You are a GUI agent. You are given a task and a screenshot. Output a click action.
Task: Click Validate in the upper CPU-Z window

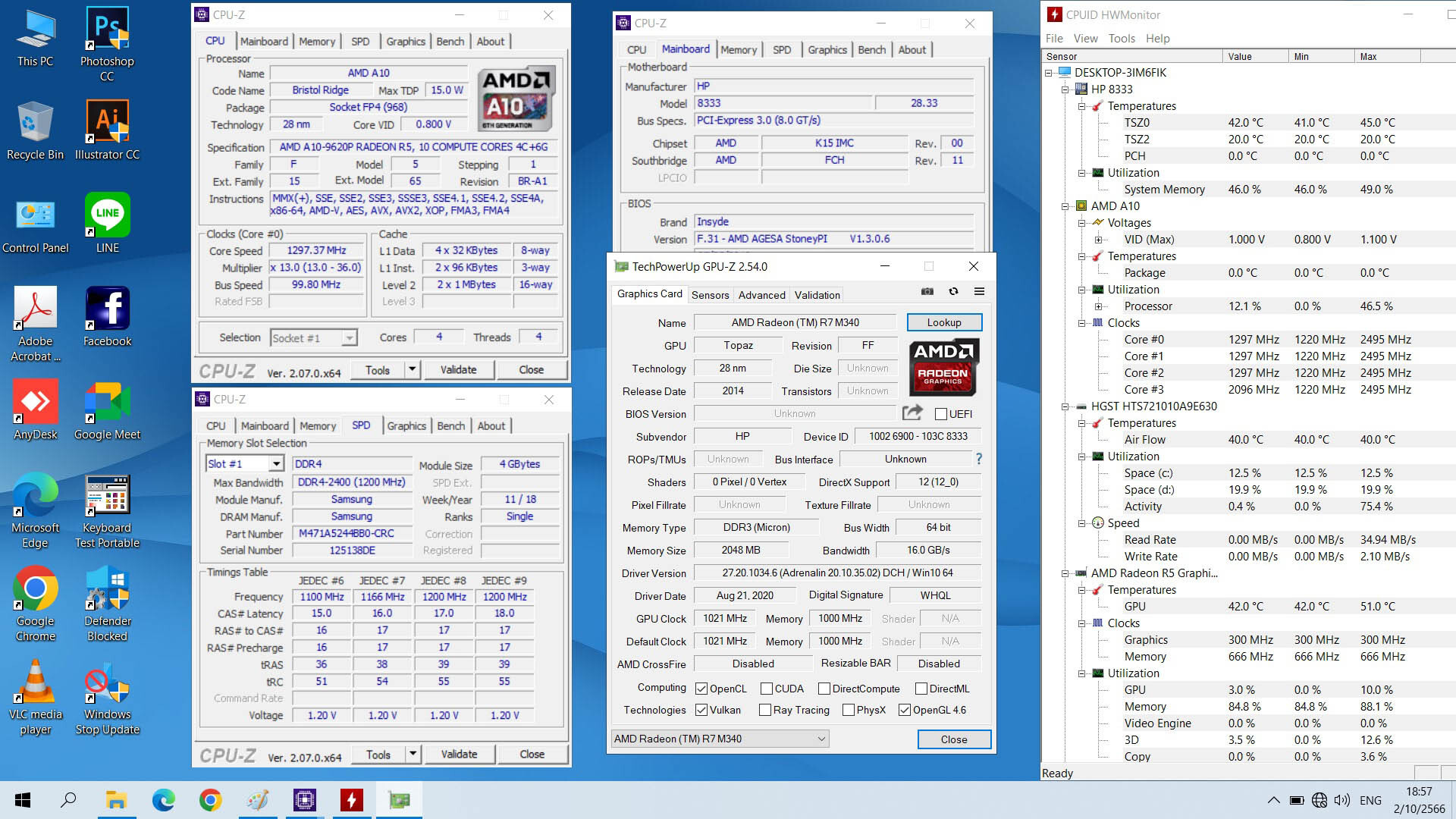[459, 370]
